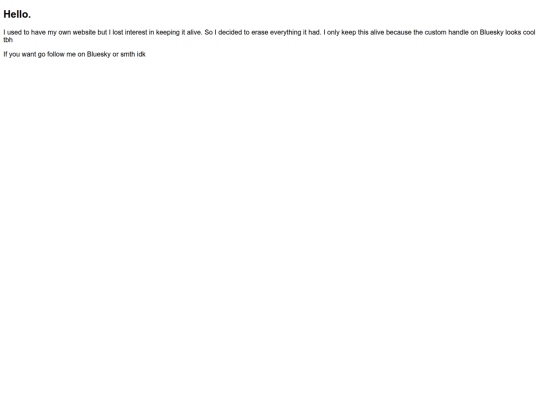Click the word "handle"
Viewport: 540px width, 405px height.
[458, 32]
